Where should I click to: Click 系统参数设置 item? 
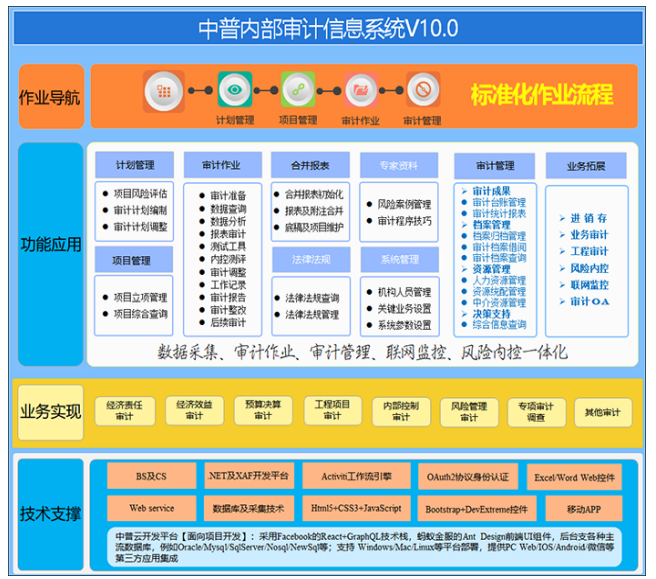pyautogui.click(x=404, y=325)
